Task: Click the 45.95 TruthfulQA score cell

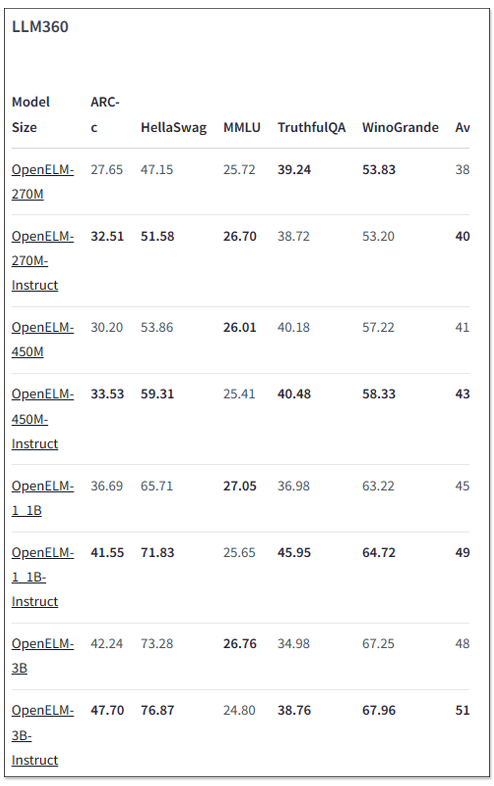Action: click(x=294, y=552)
